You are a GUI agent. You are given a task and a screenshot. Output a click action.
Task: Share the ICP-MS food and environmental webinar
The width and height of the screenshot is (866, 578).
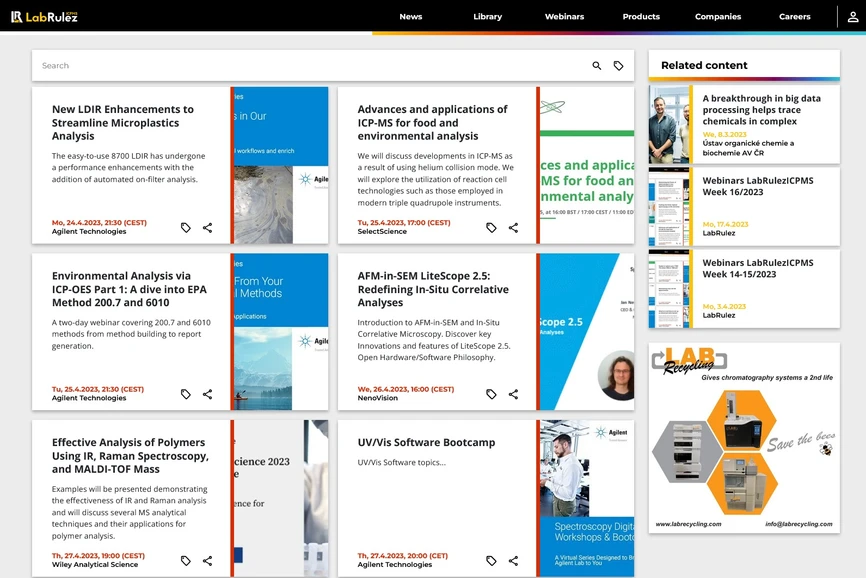[x=513, y=227]
